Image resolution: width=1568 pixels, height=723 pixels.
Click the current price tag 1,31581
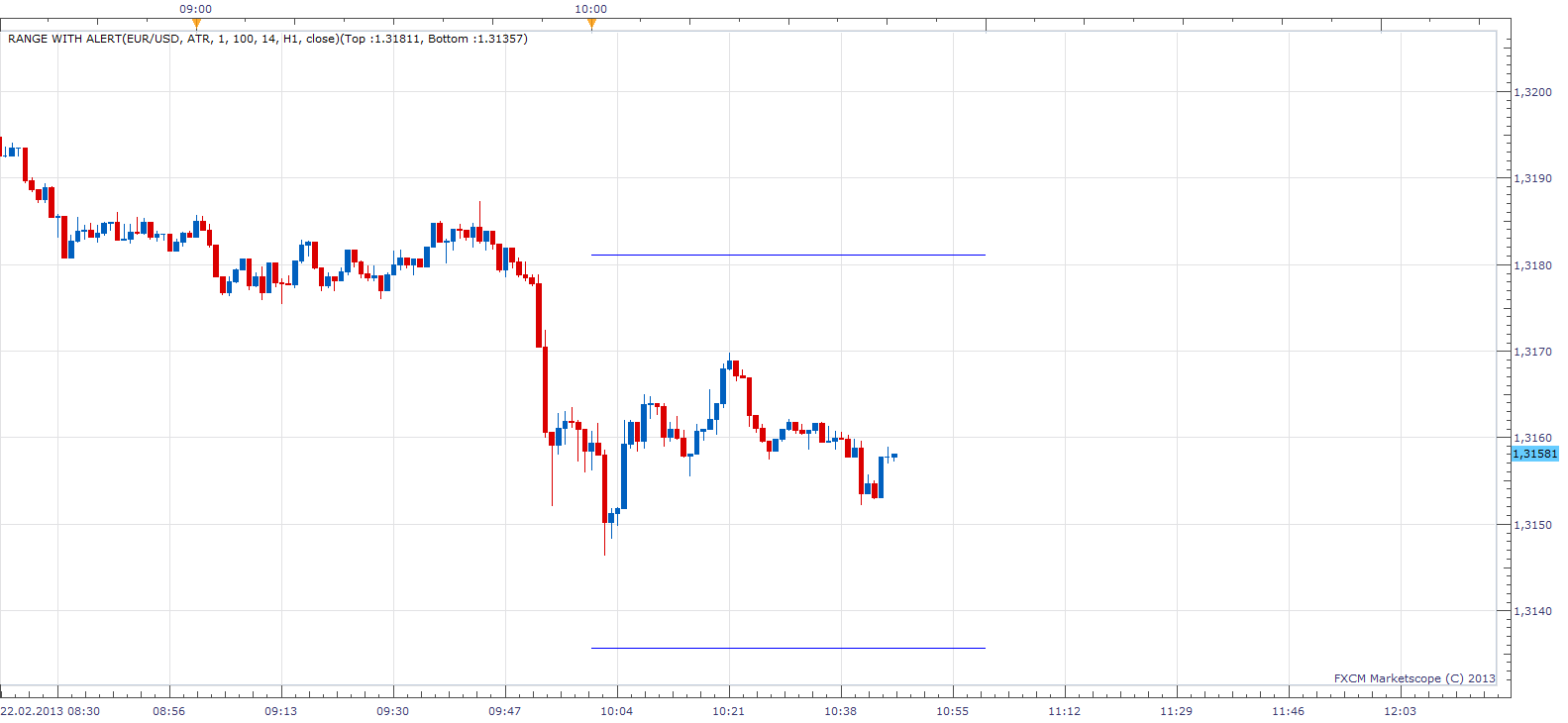click(x=1534, y=454)
